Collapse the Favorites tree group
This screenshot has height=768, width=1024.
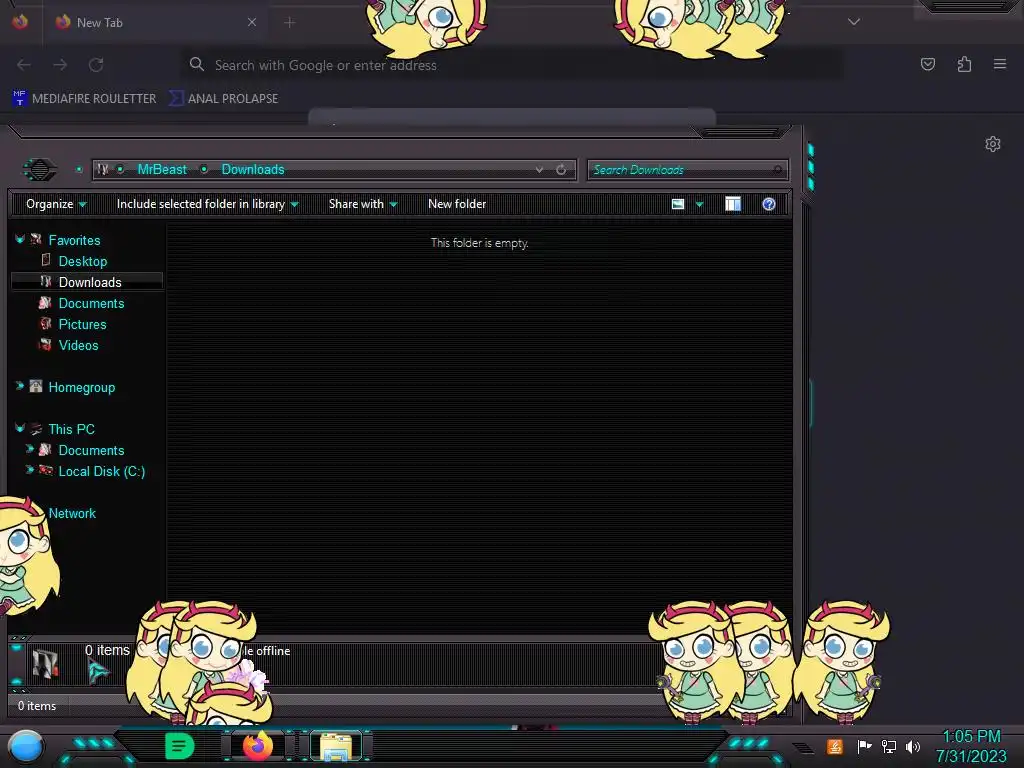[20, 240]
